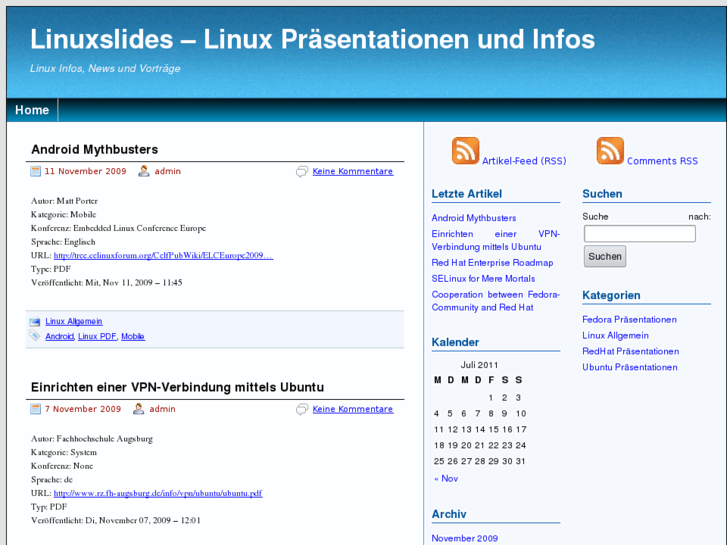Click category folder icon beside Linux Allgemein
The height and width of the screenshot is (545, 727).
35,321
